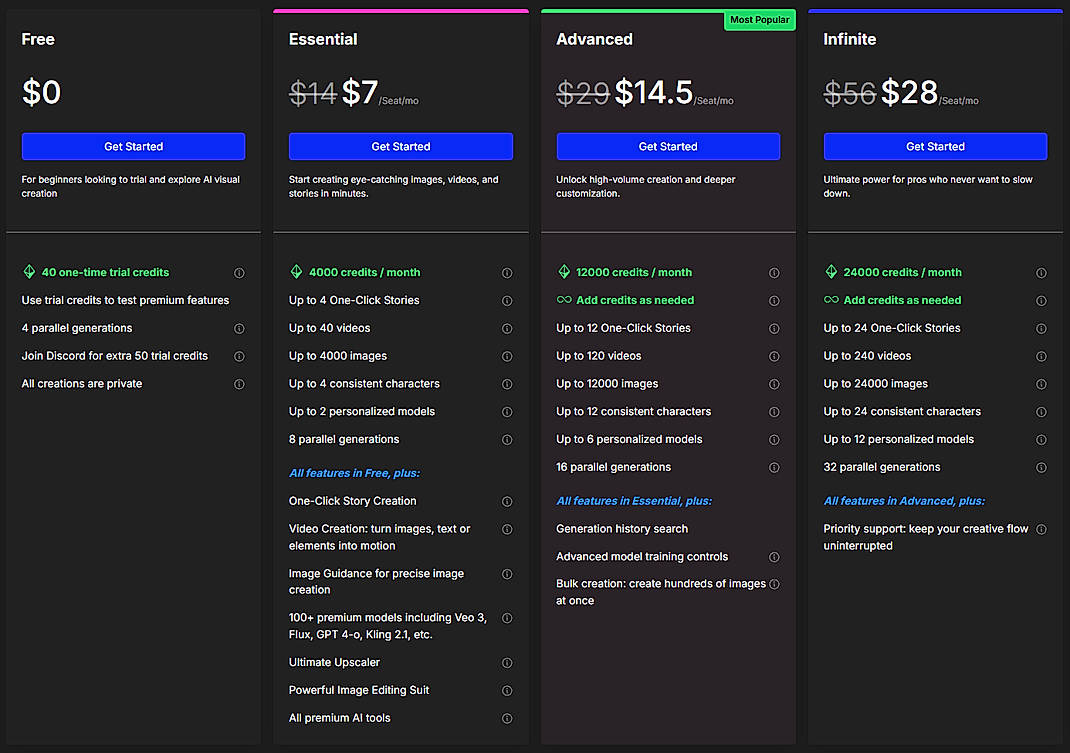
Task: Click the infinity icon next to Add credits as needed
Action: (x=566, y=300)
